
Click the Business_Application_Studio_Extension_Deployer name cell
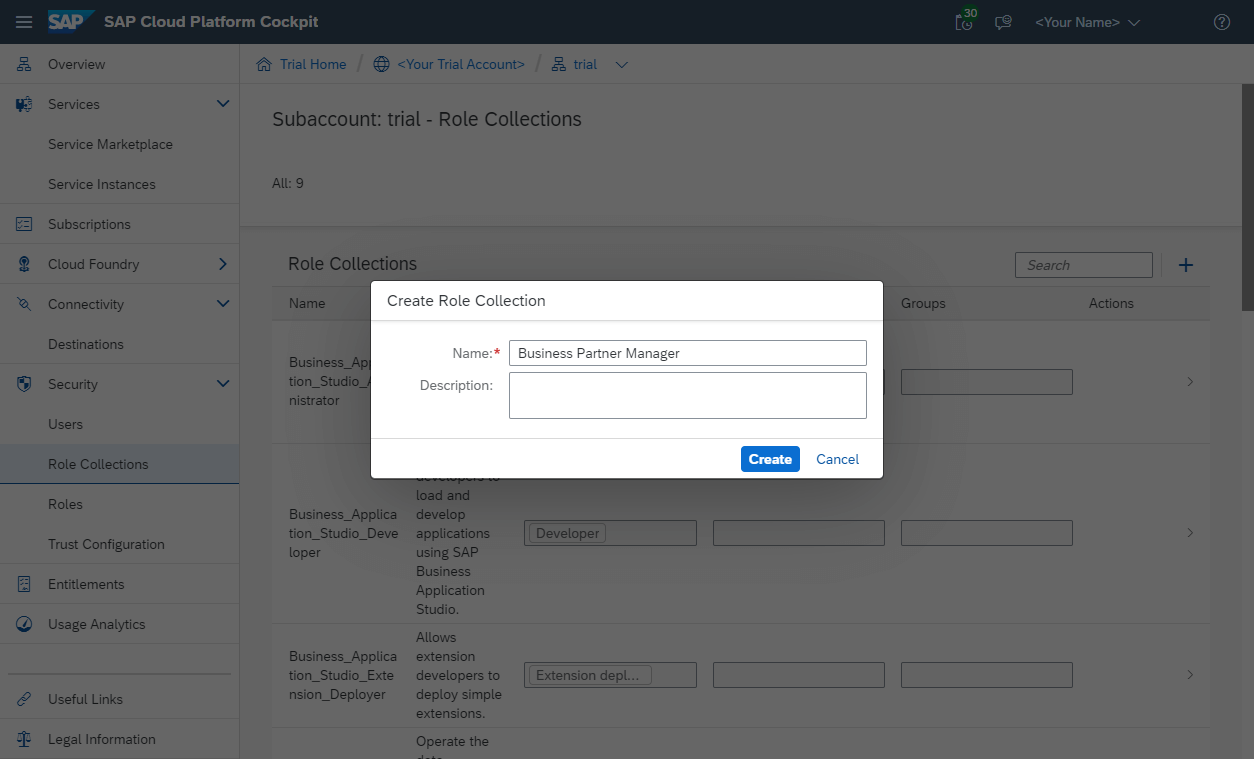(343, 675)
